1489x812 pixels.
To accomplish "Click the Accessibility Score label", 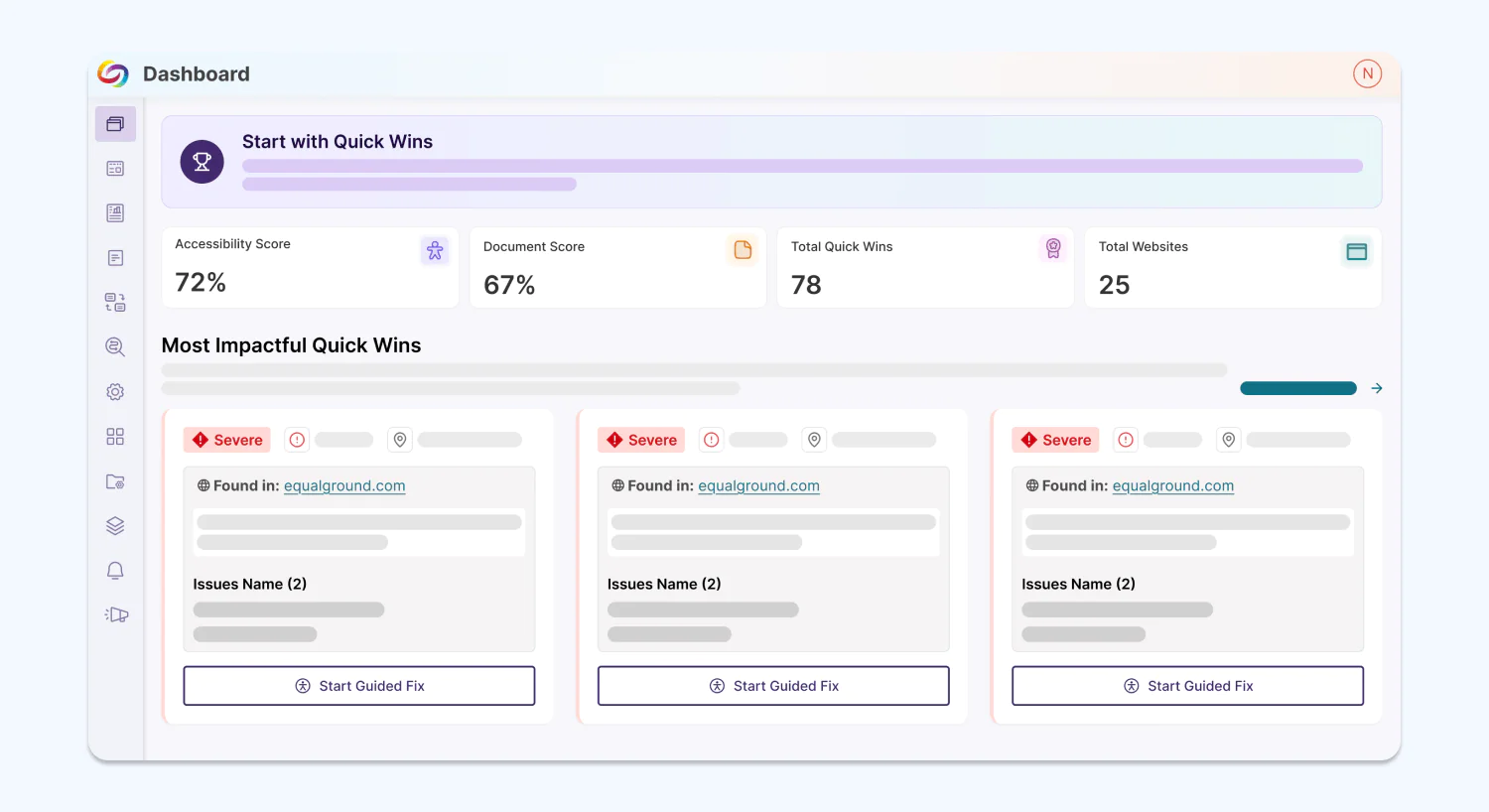I will (232, 243).
